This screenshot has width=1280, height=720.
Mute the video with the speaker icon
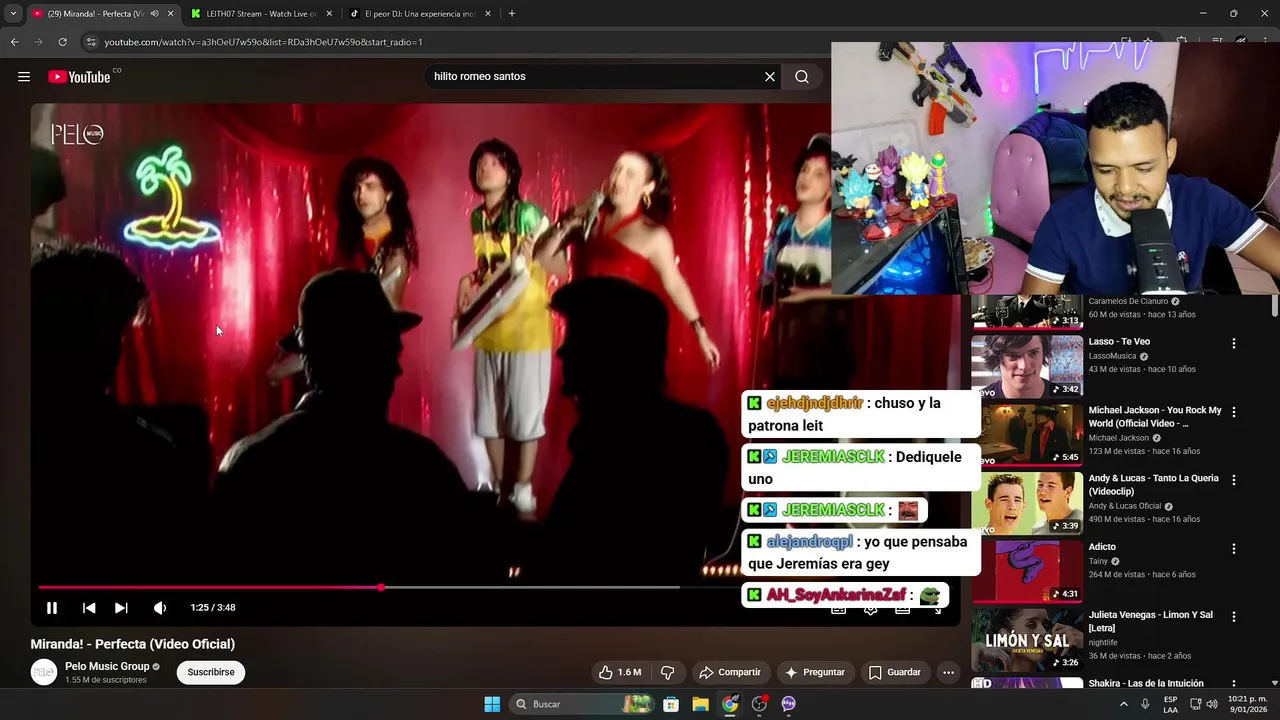coord(160,608)
